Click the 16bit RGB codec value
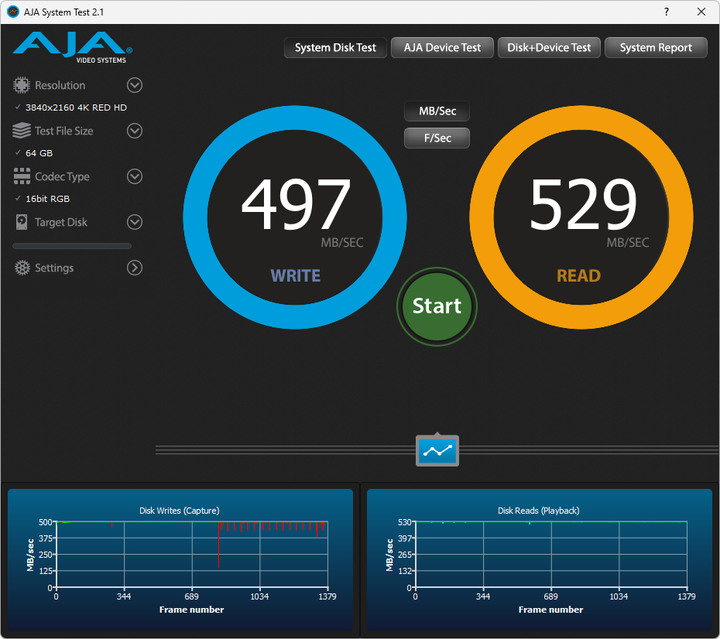The height and width of the screenshot is (639, 720). 48,199
